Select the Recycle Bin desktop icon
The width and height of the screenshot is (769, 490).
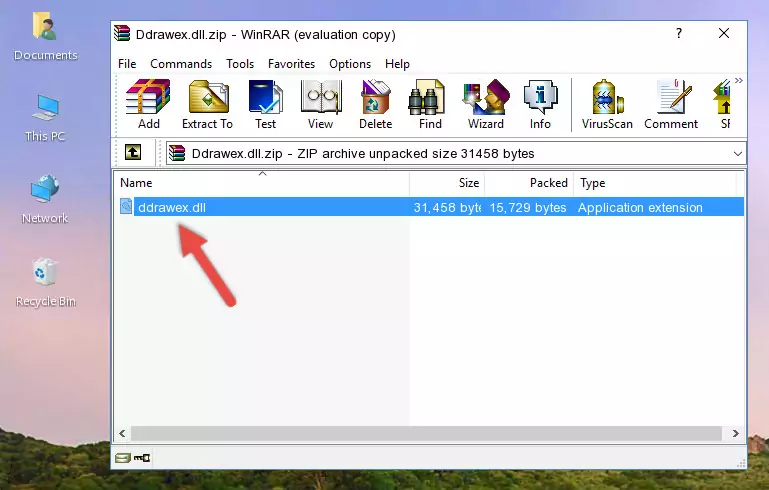click(x=46, y=283)
